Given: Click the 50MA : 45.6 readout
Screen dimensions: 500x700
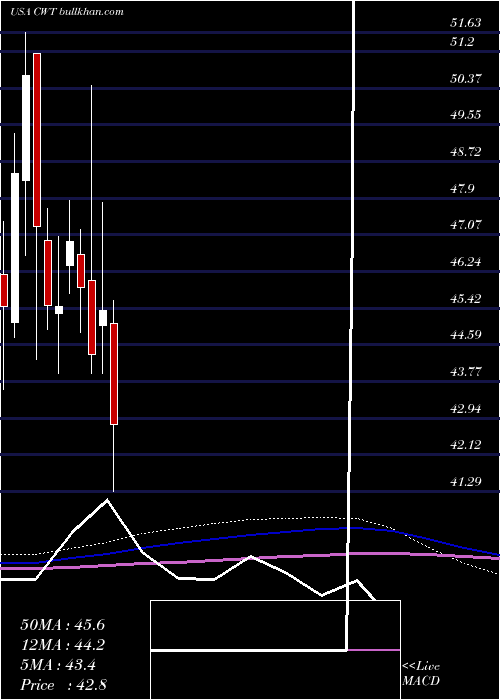Looking at the screenshot, I should (62, 625).
